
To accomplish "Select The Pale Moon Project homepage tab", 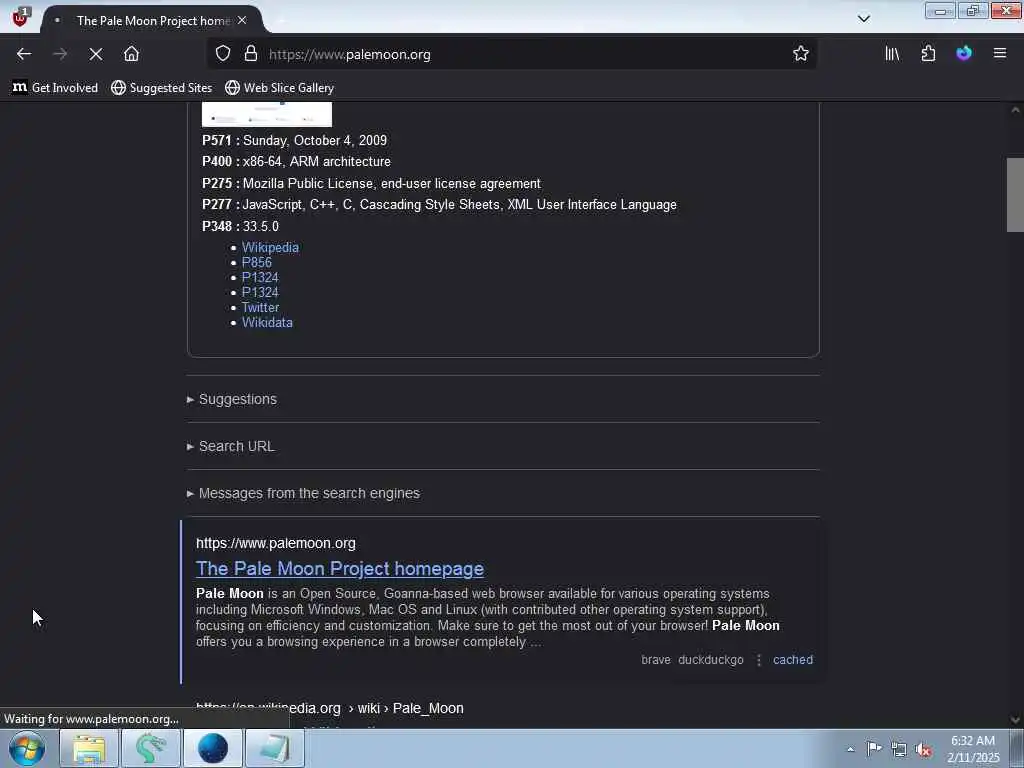I will (x=153, y=20).
